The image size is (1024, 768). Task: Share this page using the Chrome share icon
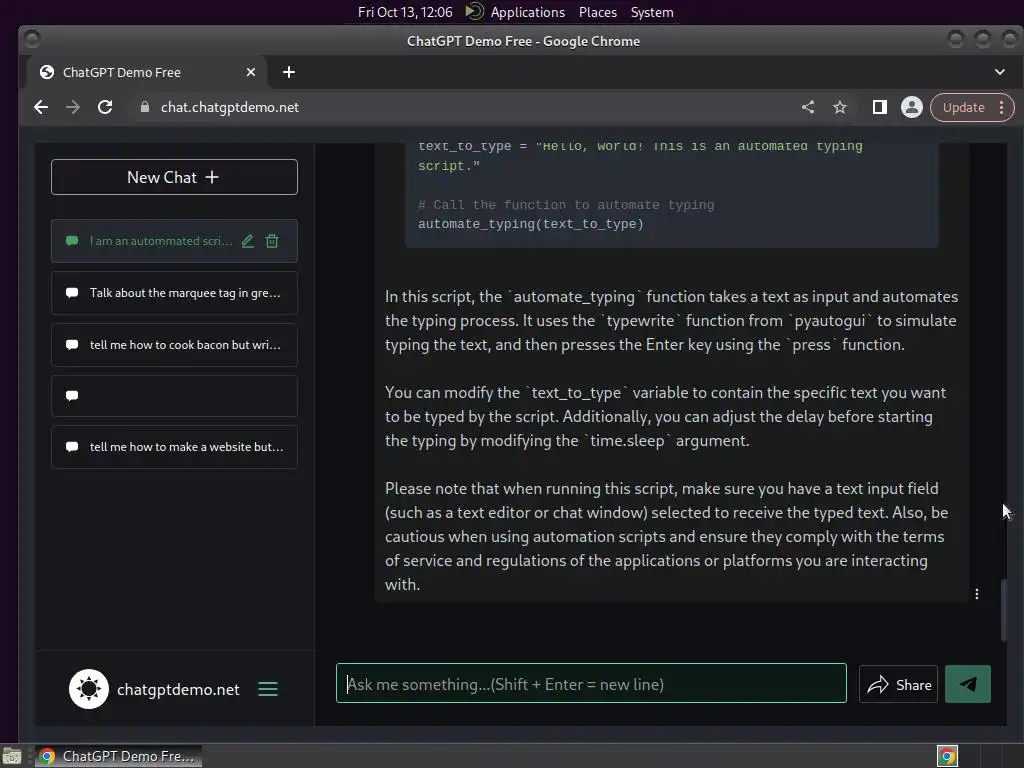(x=808, y=107)
